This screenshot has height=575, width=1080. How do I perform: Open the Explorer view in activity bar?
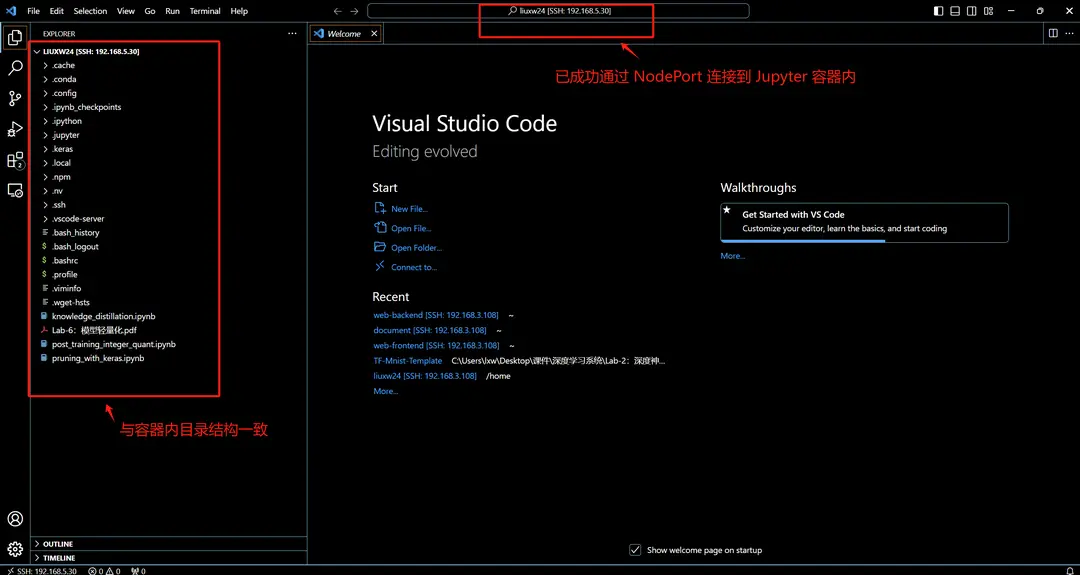click(x=14, y=38)
